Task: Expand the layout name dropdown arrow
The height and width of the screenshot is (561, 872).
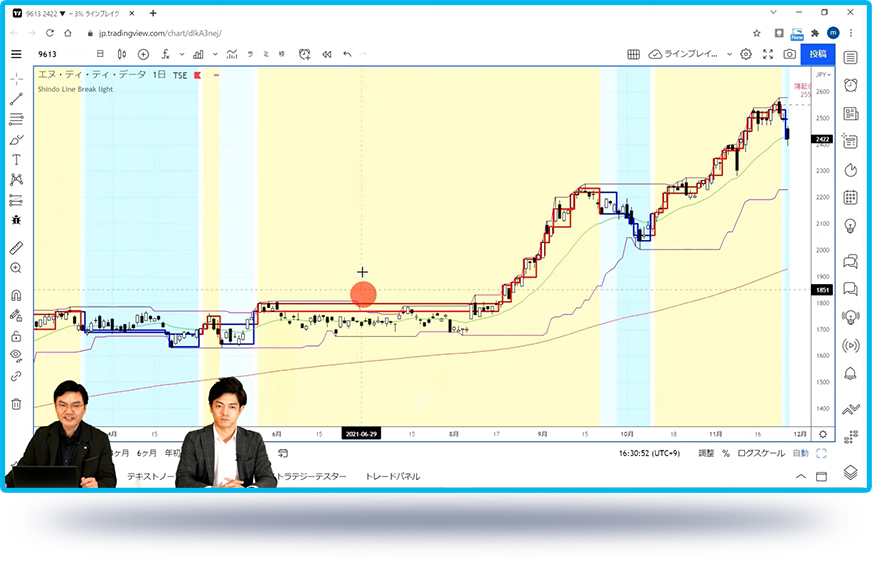Action: (729, 54)
